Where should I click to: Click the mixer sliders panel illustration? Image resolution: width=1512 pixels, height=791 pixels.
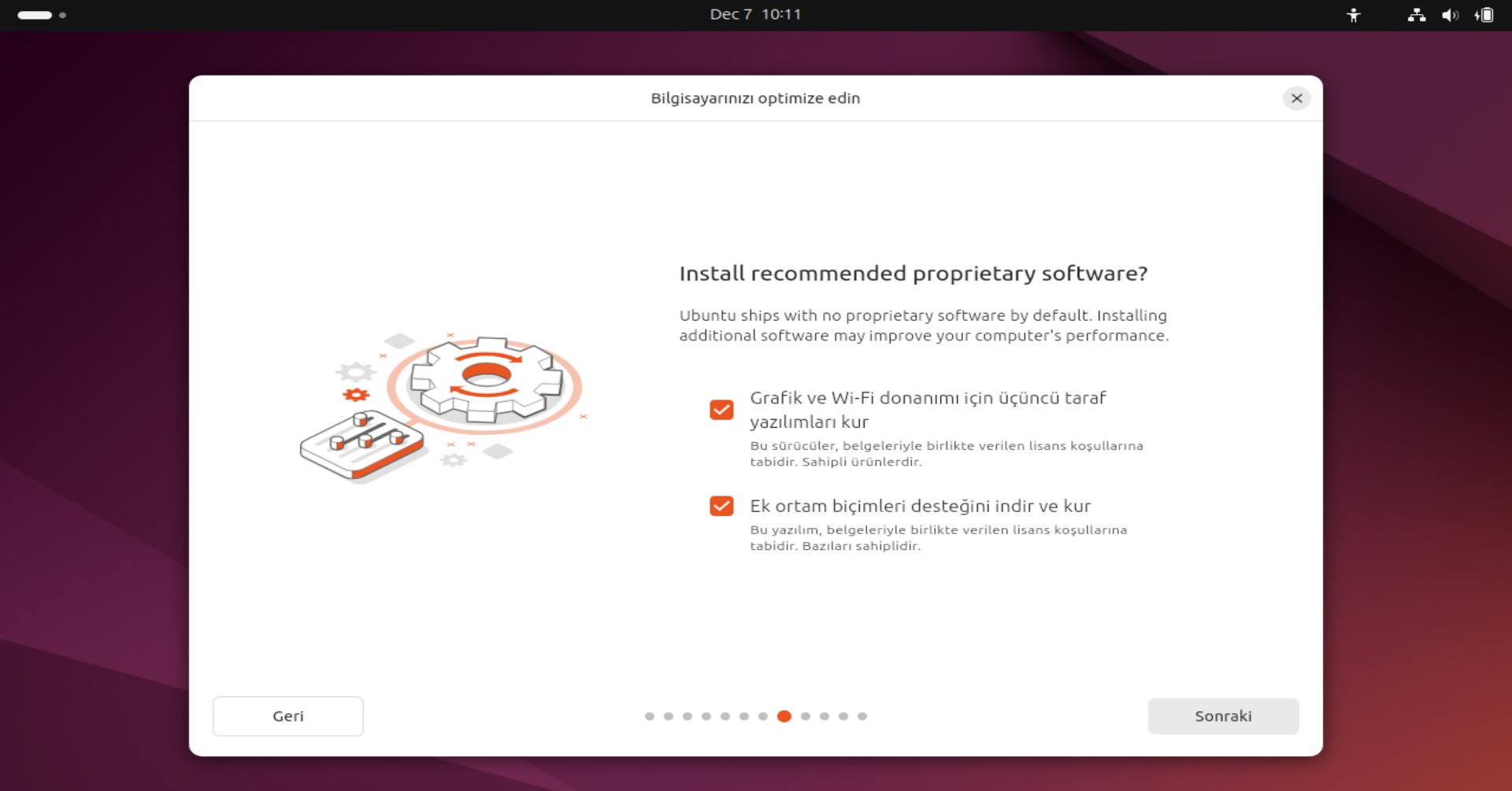click(x=363, y=445)
